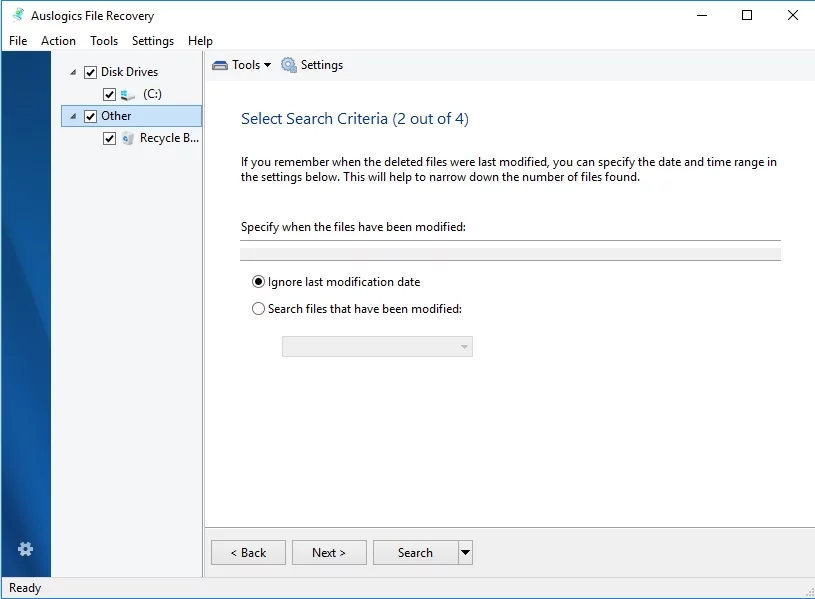
Task: Click the Settings gear icon in the toolbar
Action: coord(289,65)
